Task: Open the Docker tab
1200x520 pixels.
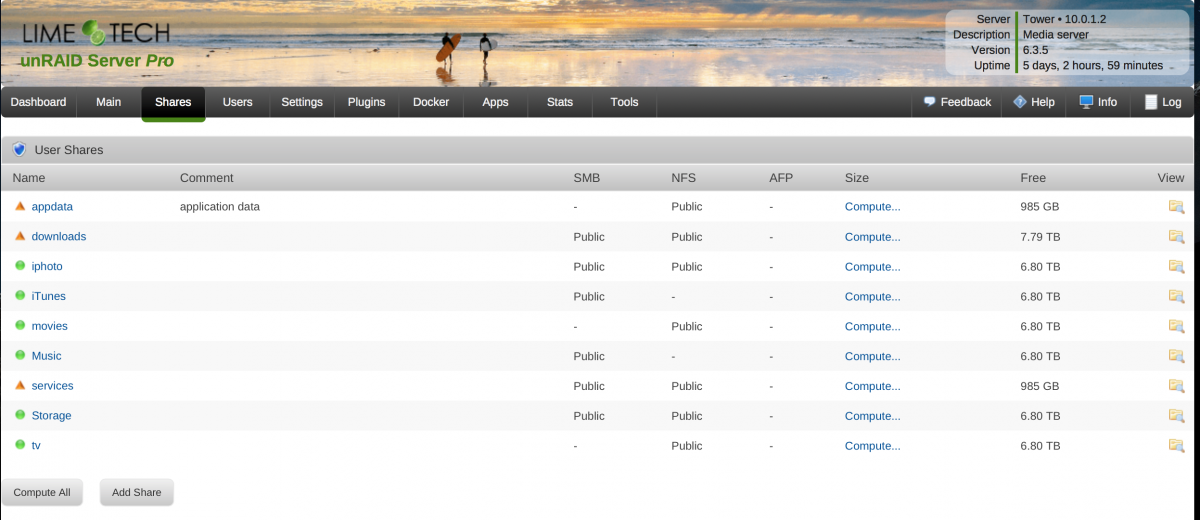Action: 431,102
